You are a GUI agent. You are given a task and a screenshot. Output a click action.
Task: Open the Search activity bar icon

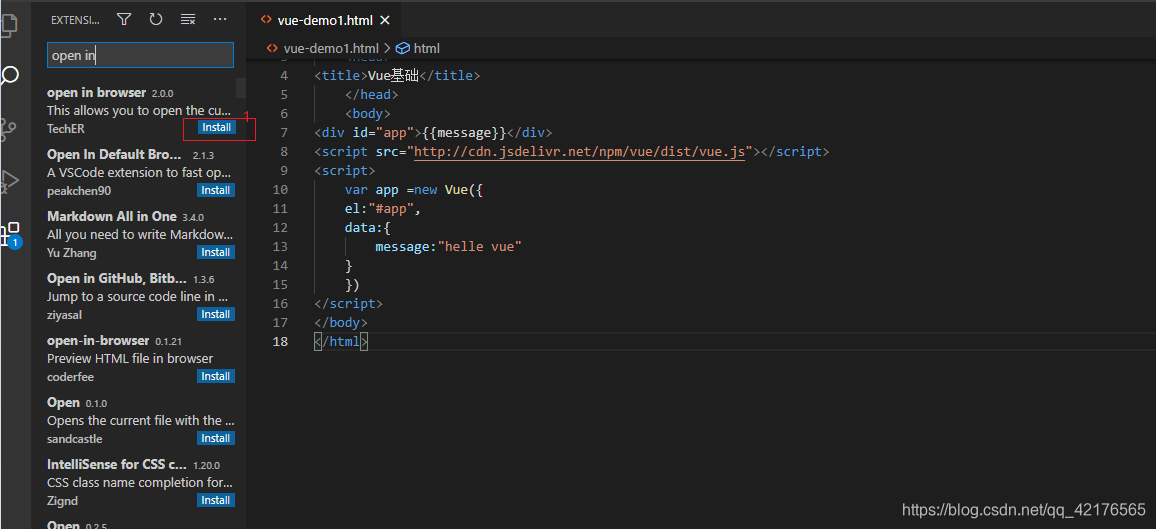point(8,77)
